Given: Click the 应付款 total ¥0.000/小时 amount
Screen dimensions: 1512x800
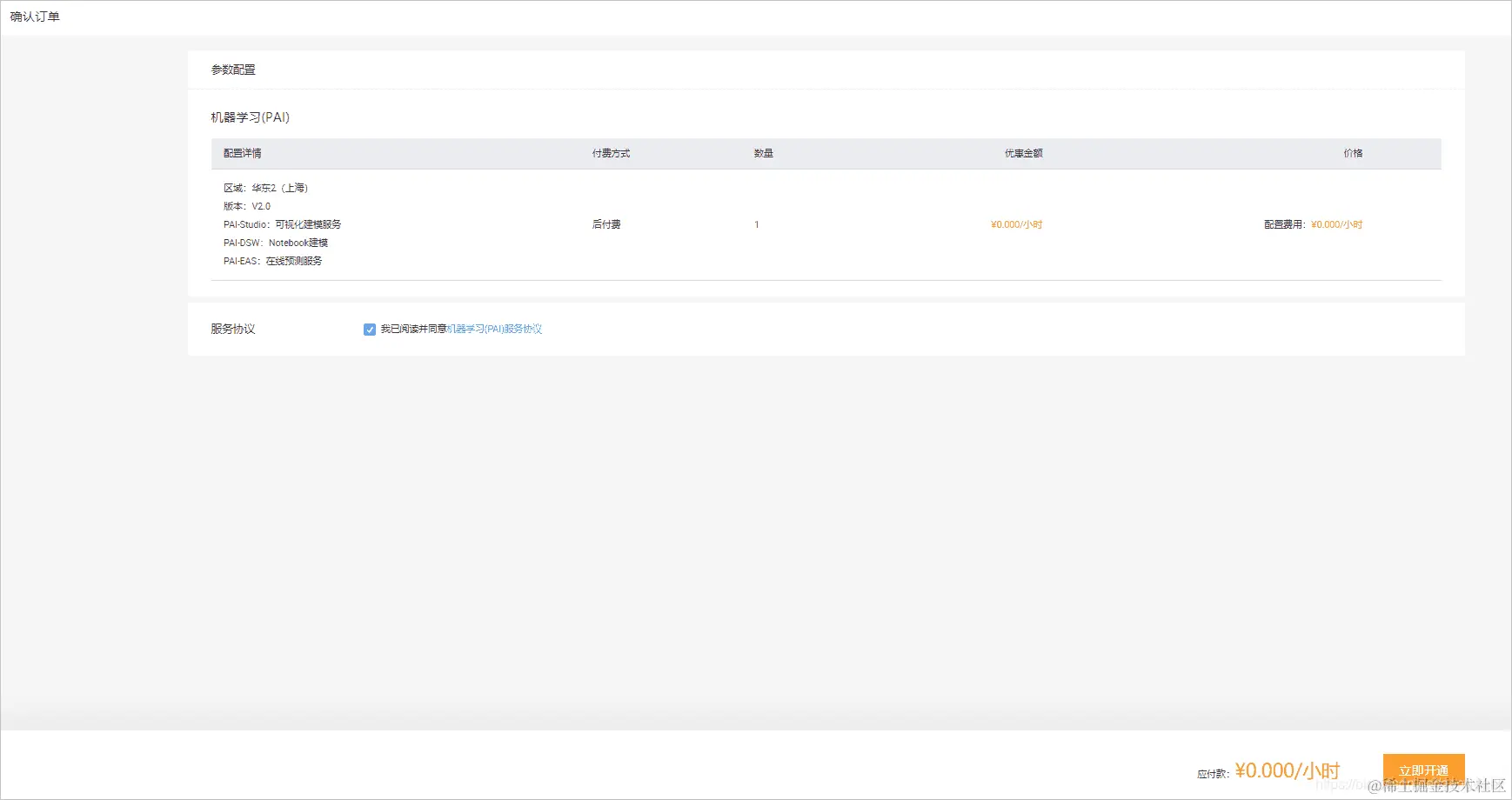Looking at the screenshot, I should tap(1288, 770).
